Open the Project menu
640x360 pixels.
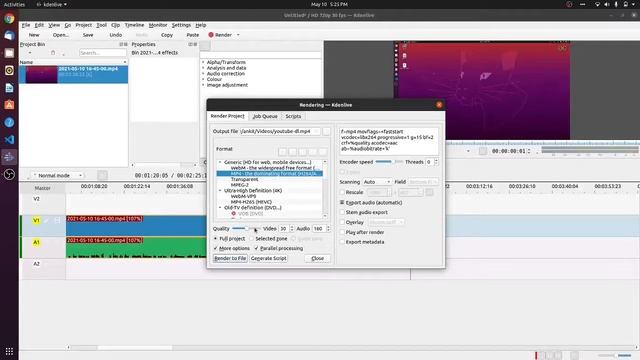[x=84, y=25]
